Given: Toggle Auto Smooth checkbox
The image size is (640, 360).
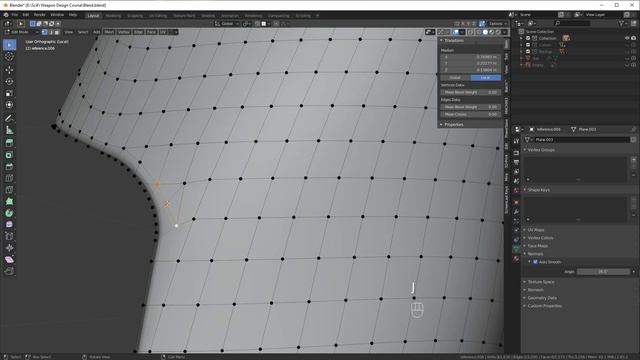Looking at the screenshot, I should click(535, 262).
